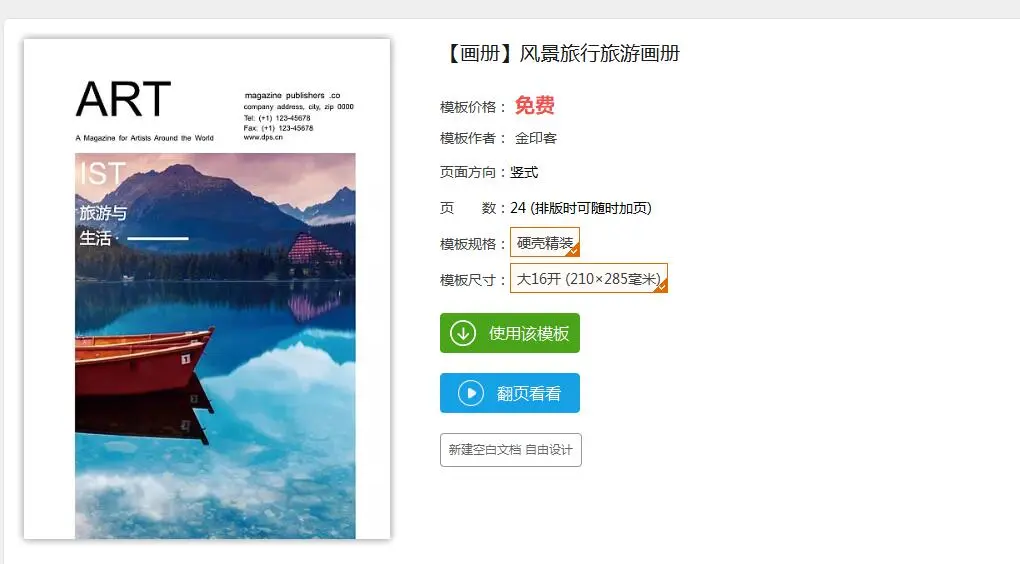Click the template title 风景旅行旅游画册

coord(599,53)
